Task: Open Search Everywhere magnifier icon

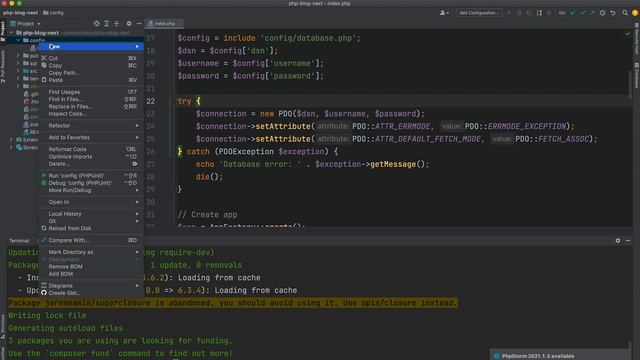Action: 625,13
